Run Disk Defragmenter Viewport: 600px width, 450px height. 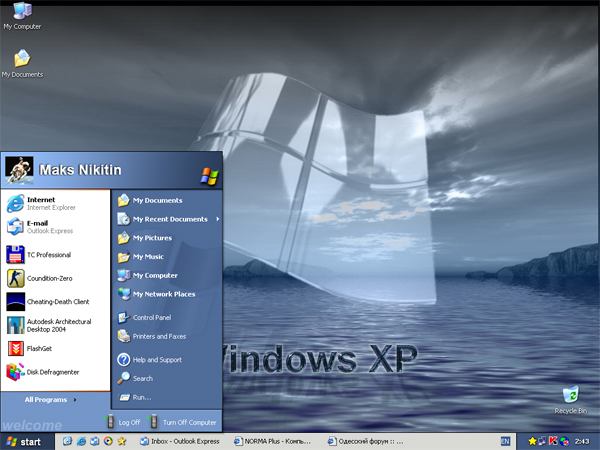click(55, 372)
